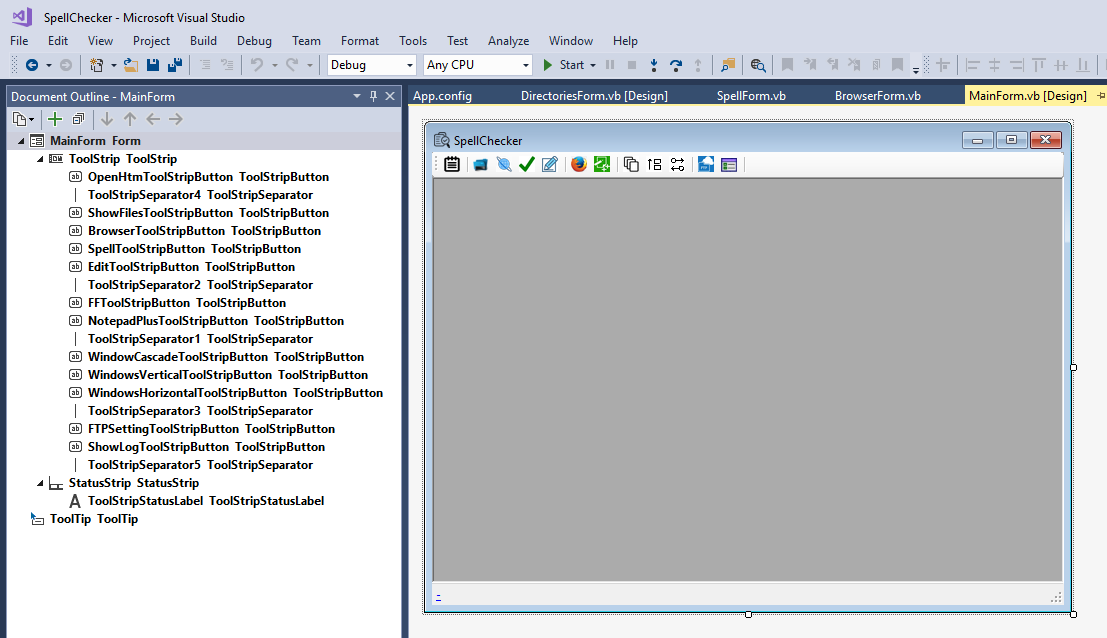Switch to the BrowserForm.vb tab
Screen dimensions: 1107x638
[878, 95]
